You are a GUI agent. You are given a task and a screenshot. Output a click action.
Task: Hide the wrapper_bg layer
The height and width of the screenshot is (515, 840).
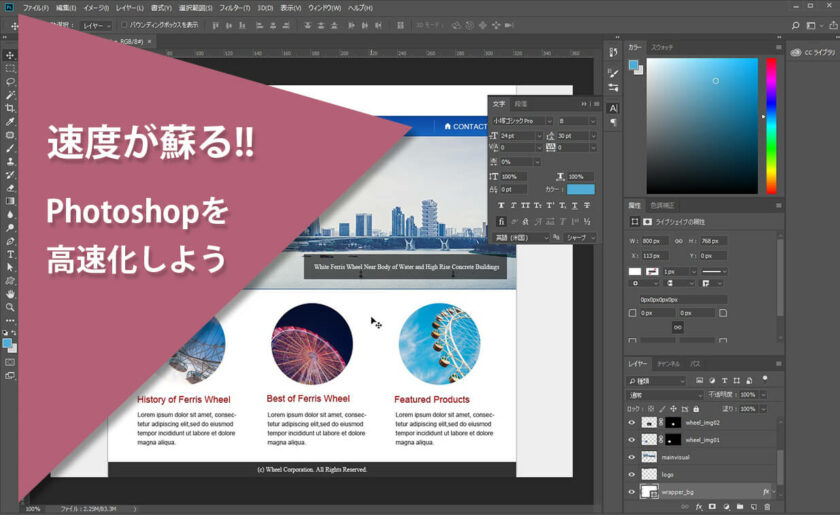pyautogui.click(x=632, y=491)
